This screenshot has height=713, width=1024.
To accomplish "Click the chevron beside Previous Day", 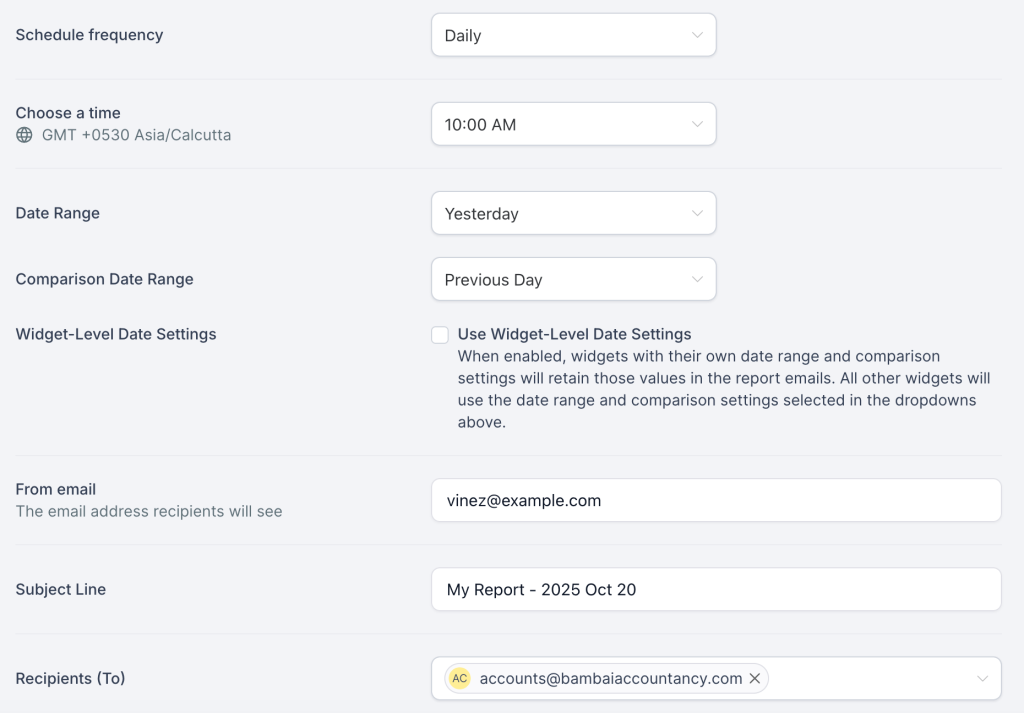I will click(x=698, y=279).
